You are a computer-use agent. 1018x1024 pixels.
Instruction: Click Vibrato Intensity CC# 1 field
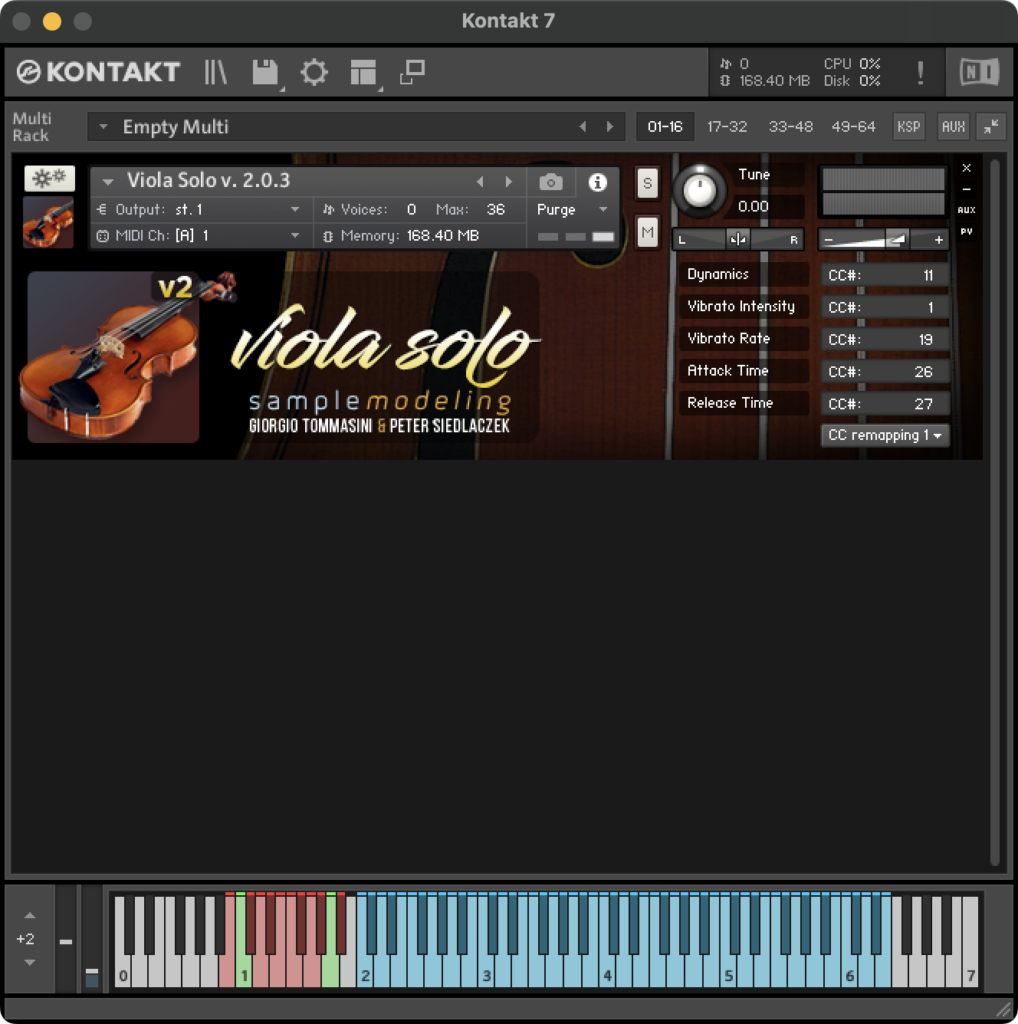tap(885, 307)
